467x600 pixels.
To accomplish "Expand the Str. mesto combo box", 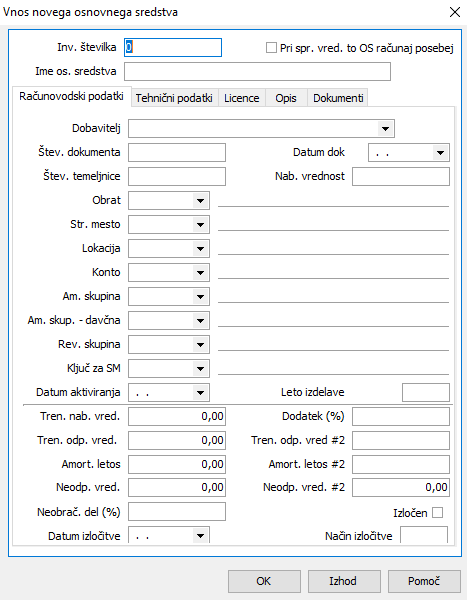I will (x=200, y=225).
